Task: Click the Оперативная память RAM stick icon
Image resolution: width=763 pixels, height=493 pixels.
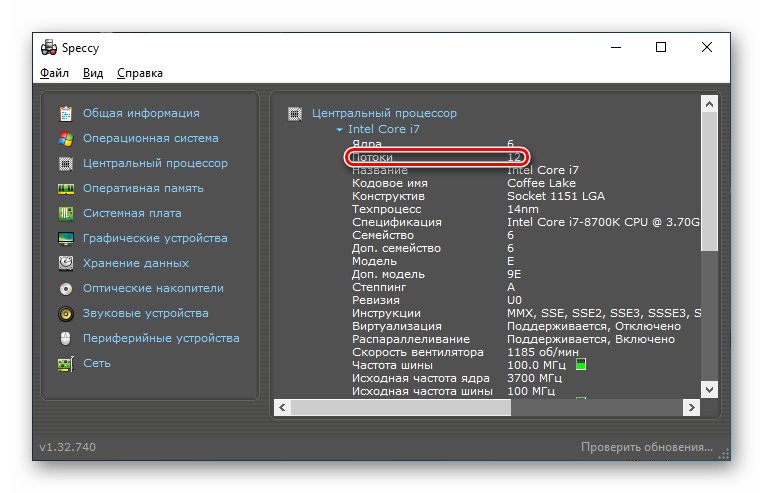Action: (x=66, y=188)
